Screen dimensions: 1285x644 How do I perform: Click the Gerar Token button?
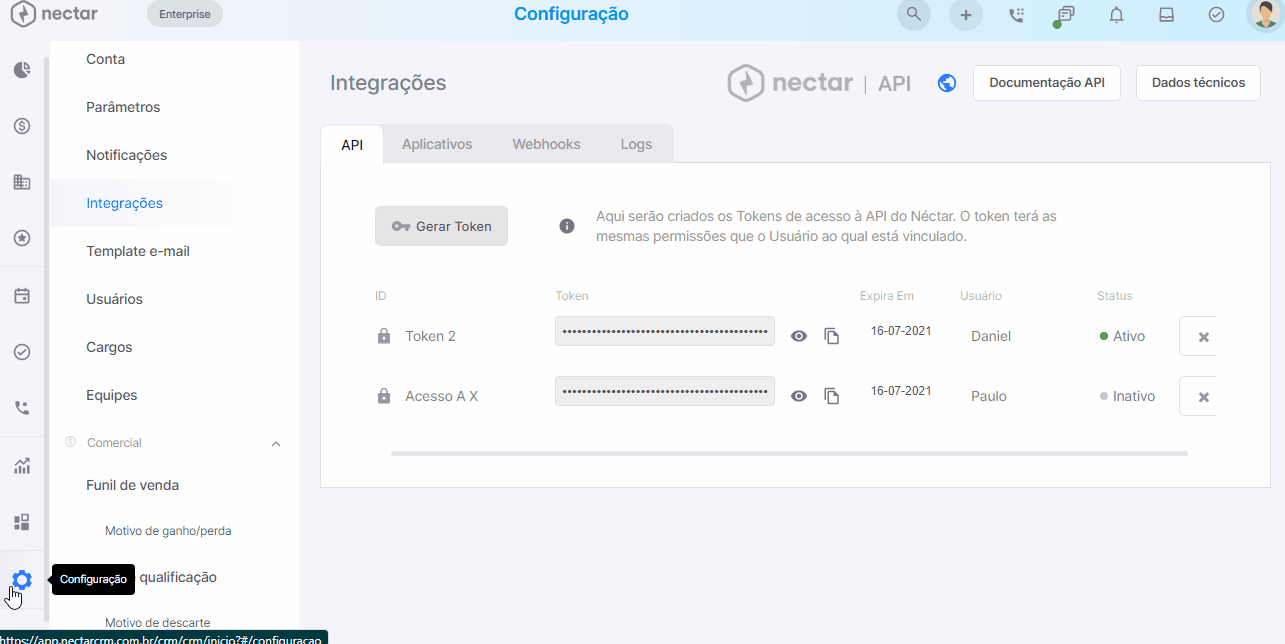(x=441, y=226)
